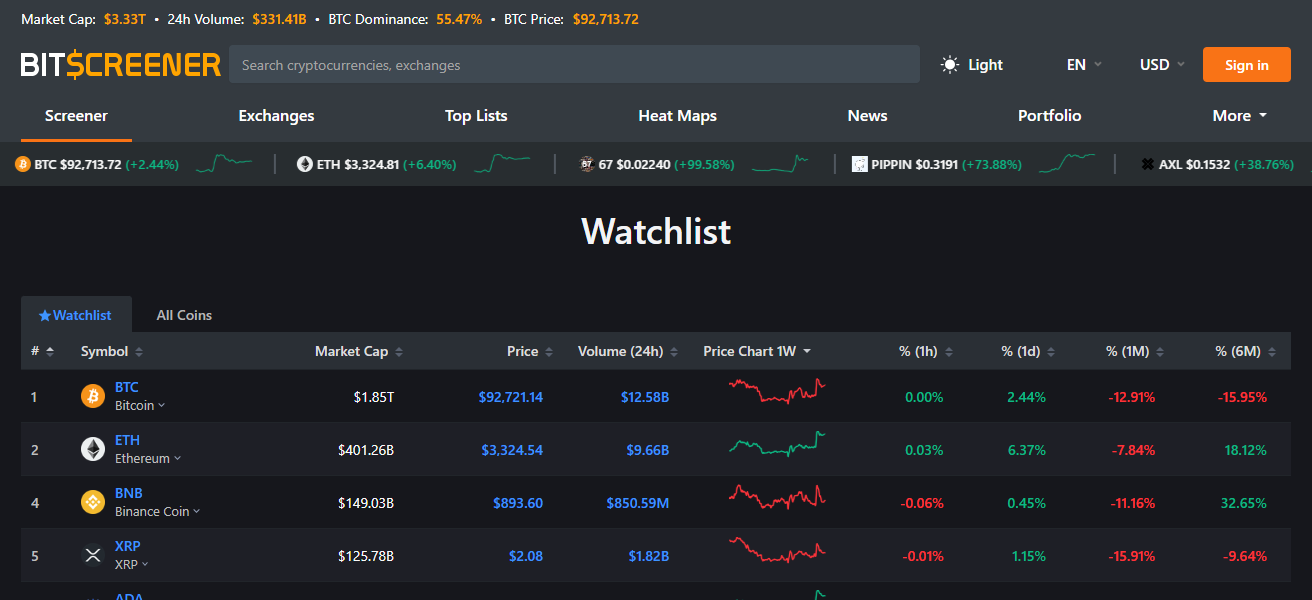Image resolution: width=1312 pixels, height=600 pixels.
Task: Click the cryptocurrency search field
Action: coord(575,64)
